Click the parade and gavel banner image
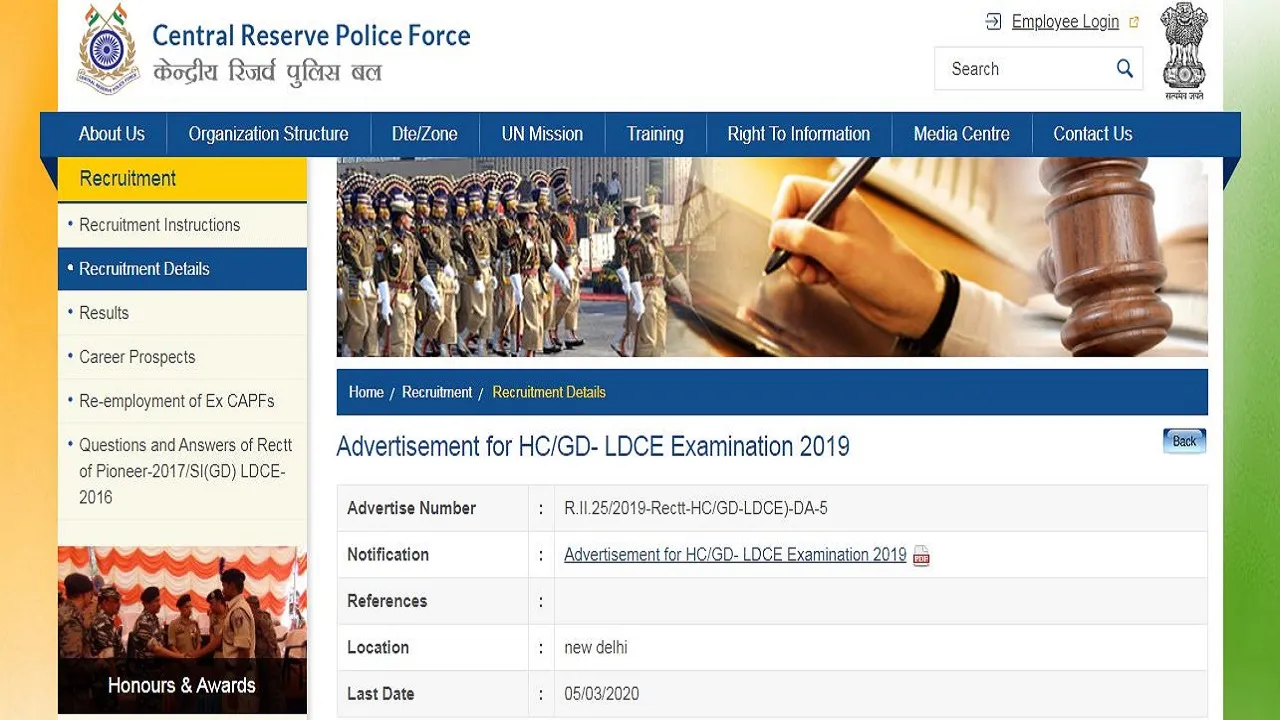Screen dimensions: 1280x720 [x=772, y=257]
